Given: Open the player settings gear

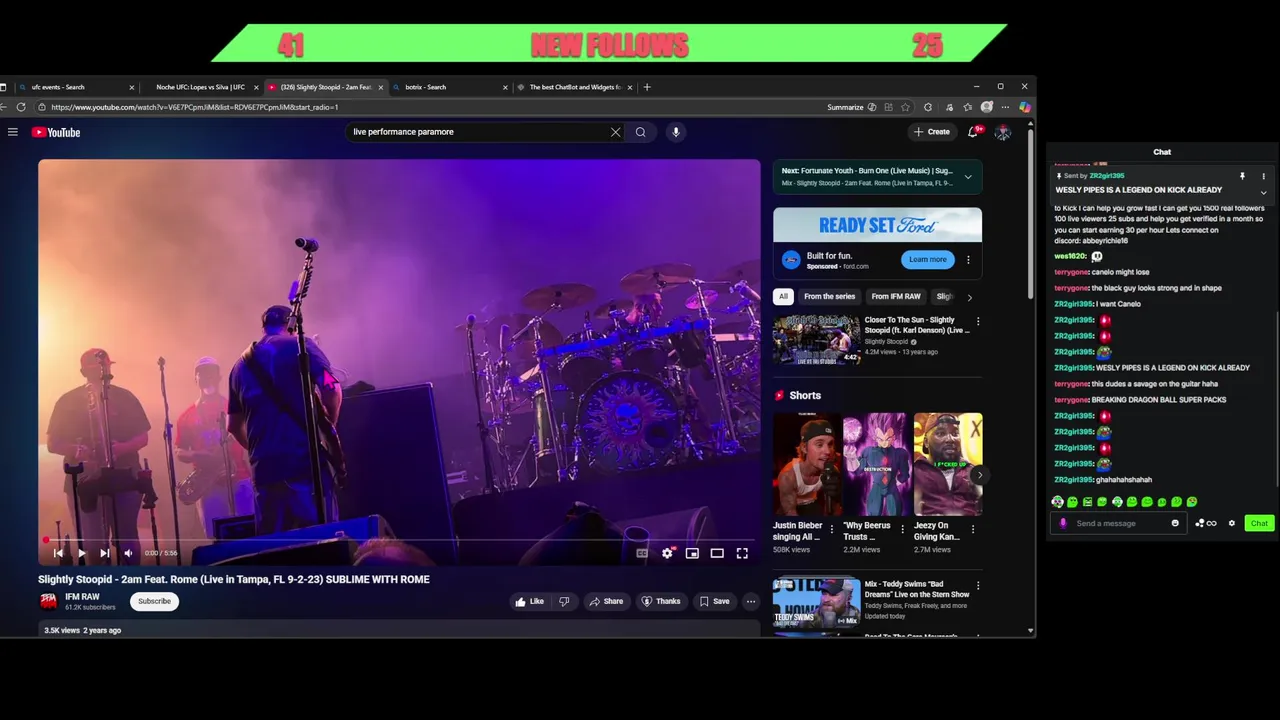Looking at the screenshot, I should coord(667,553).
